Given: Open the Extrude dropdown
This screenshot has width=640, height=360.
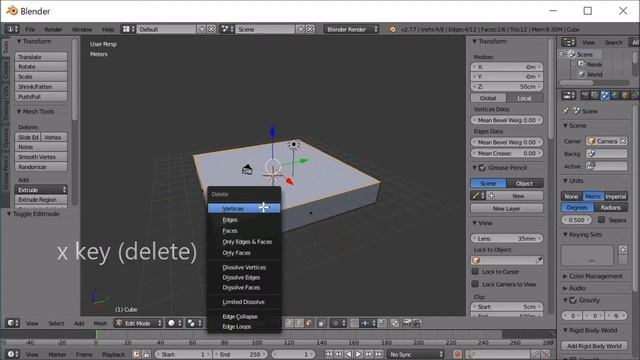Looking at the screenshot, I should (x=41, y=190).
